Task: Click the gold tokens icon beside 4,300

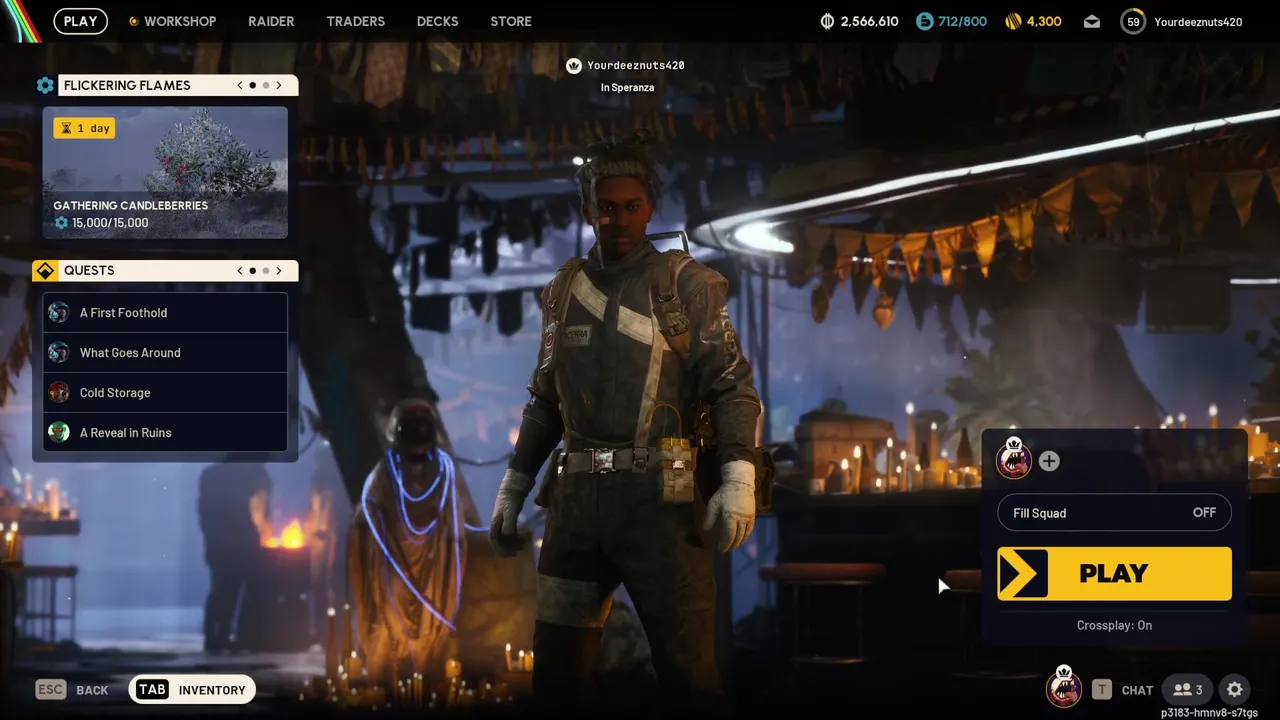Action: tap(1013, 21)
